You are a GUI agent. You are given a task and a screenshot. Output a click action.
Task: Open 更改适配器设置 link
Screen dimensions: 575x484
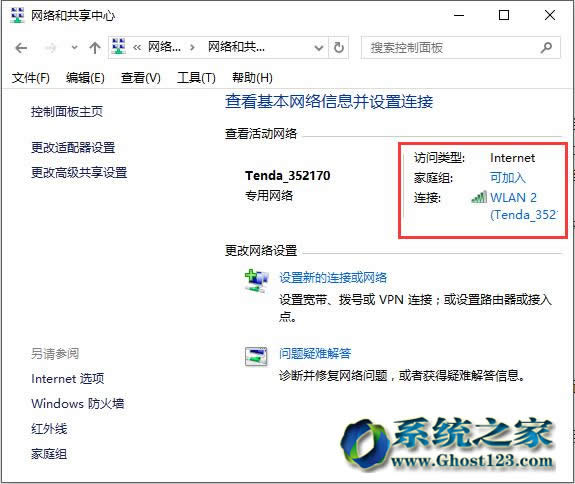73,148
